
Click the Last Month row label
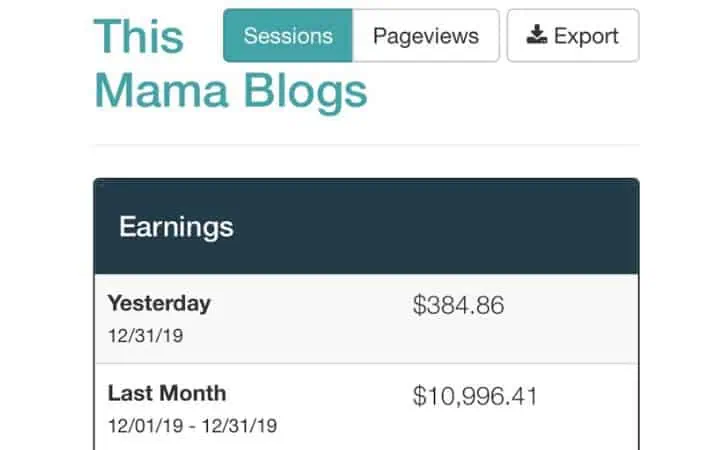167,393
